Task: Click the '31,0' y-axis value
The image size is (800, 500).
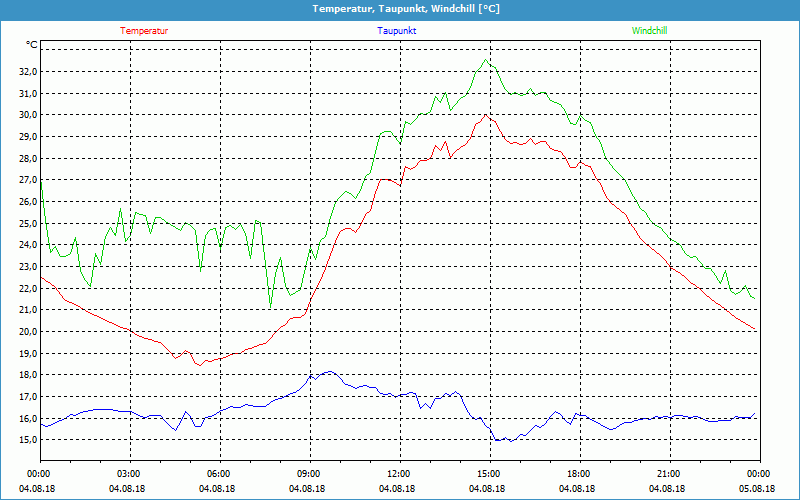Action: click(x=28, y=93)
